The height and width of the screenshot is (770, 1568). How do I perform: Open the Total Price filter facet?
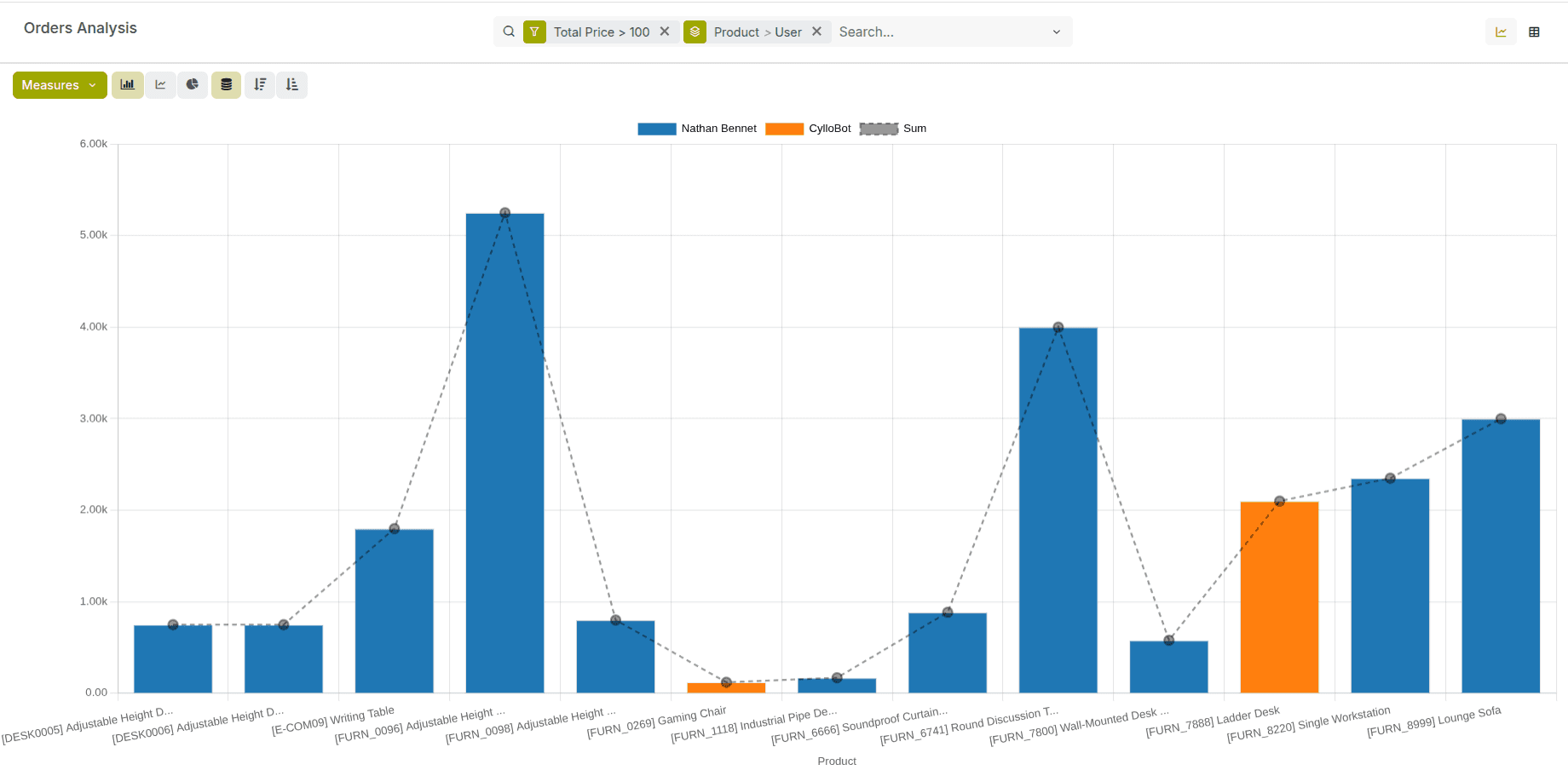coord(601,32)
